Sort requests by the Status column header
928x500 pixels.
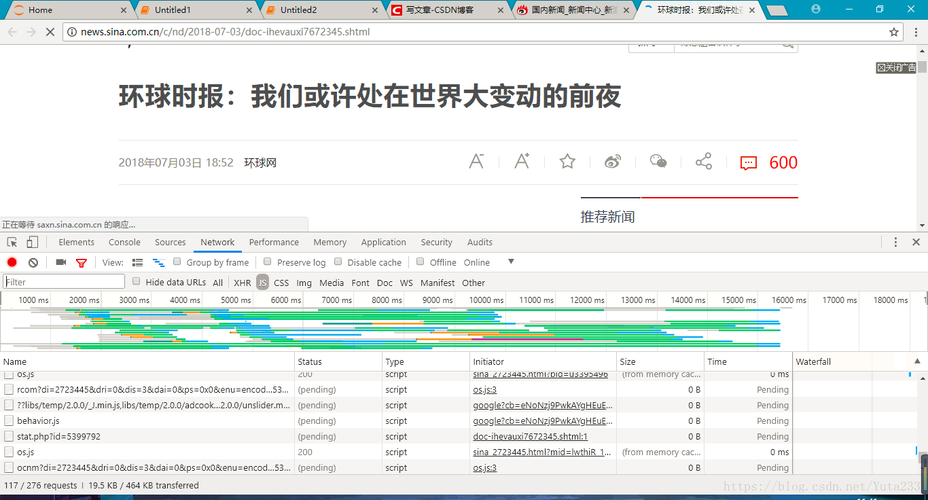point(339,361)
